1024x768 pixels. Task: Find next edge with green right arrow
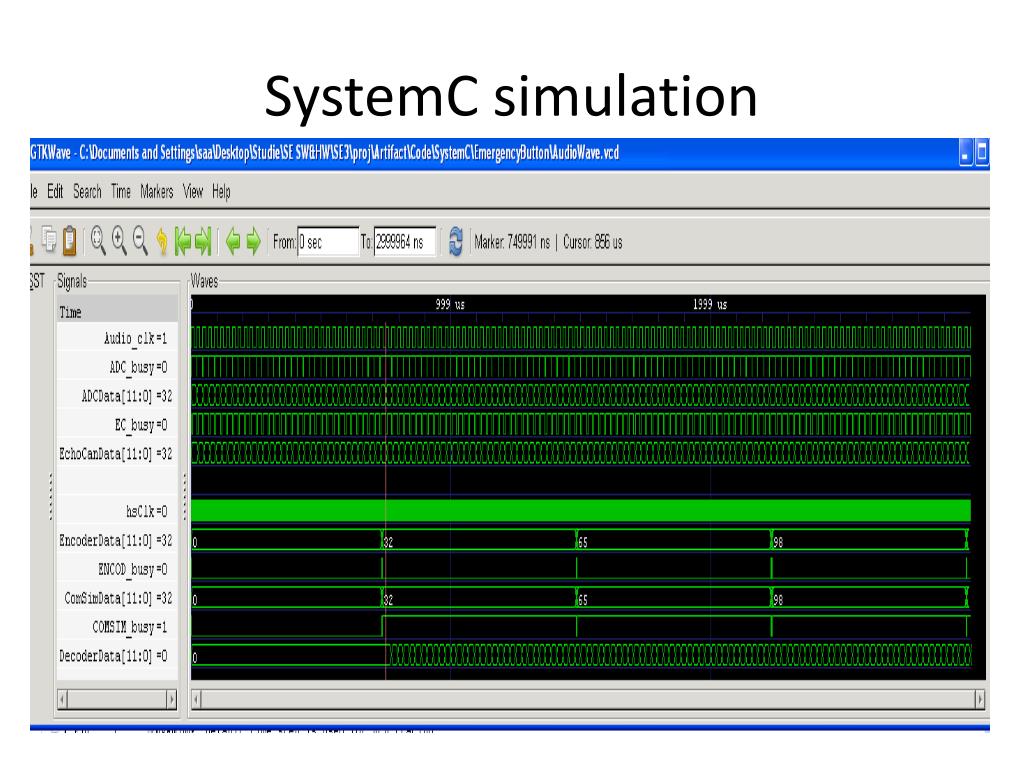[x=253, y=242]
